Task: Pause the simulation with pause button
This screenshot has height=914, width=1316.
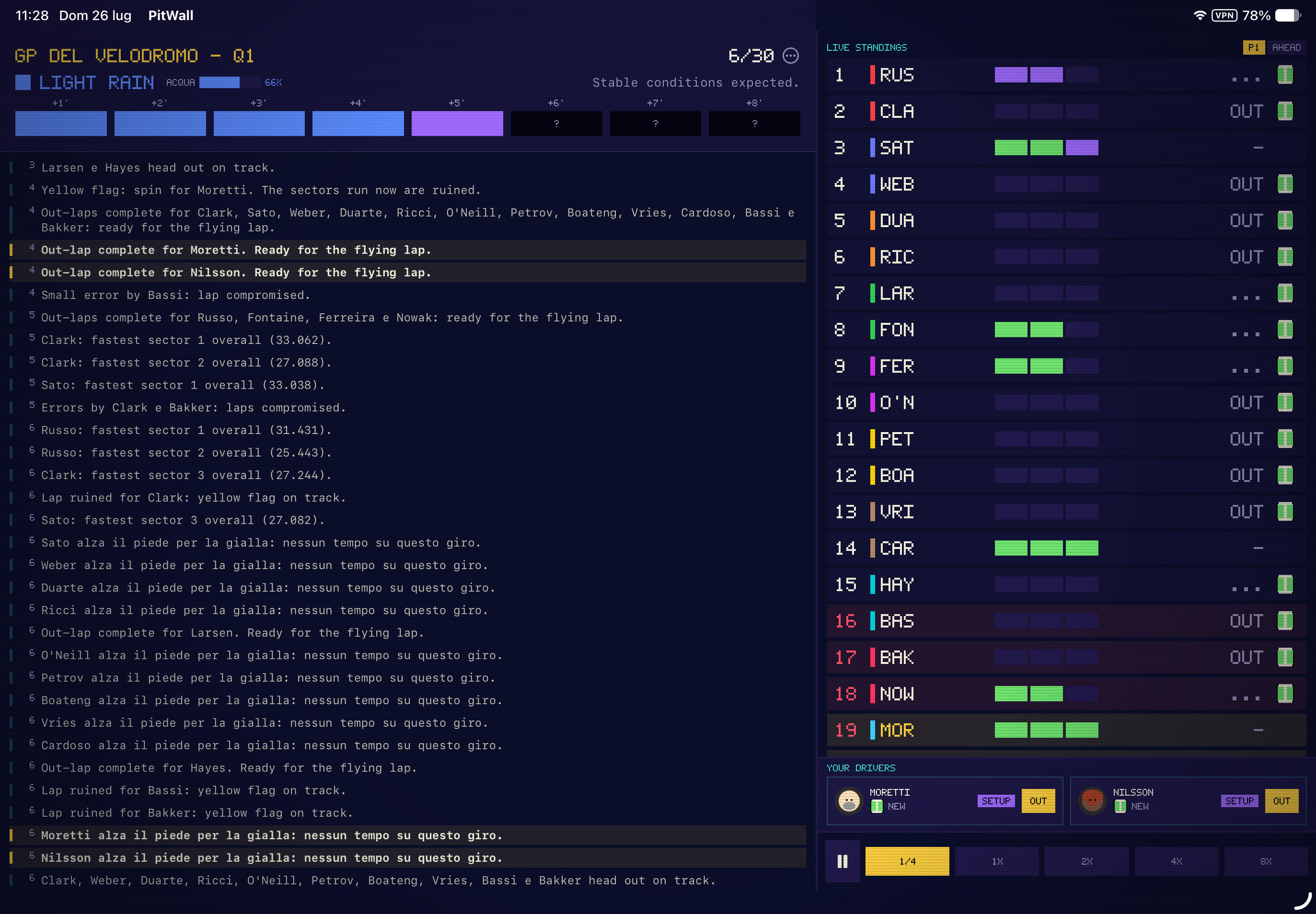Action: tap(842, 861)
